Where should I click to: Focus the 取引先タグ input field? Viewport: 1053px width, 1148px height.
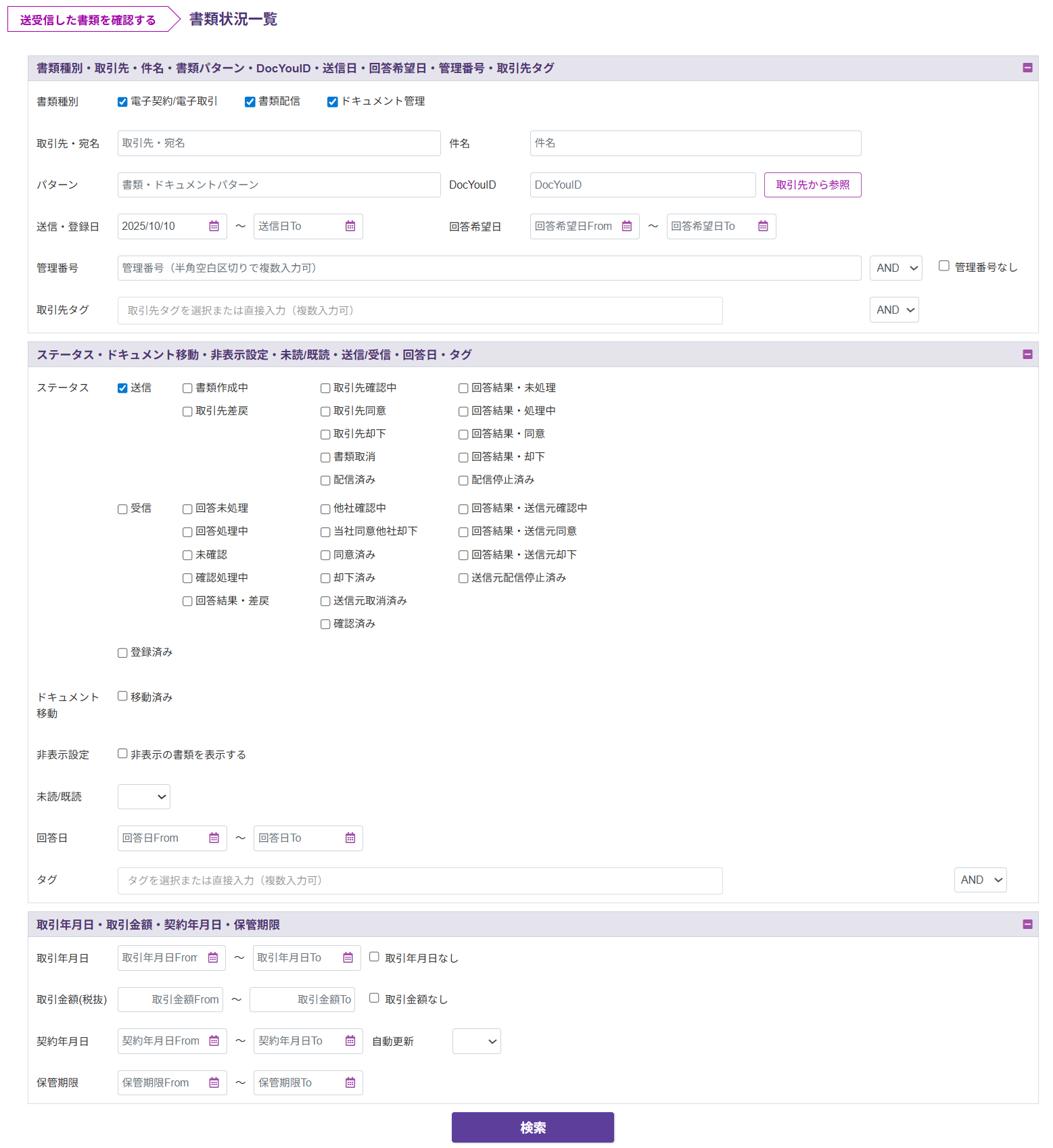[x=420, y=311]
